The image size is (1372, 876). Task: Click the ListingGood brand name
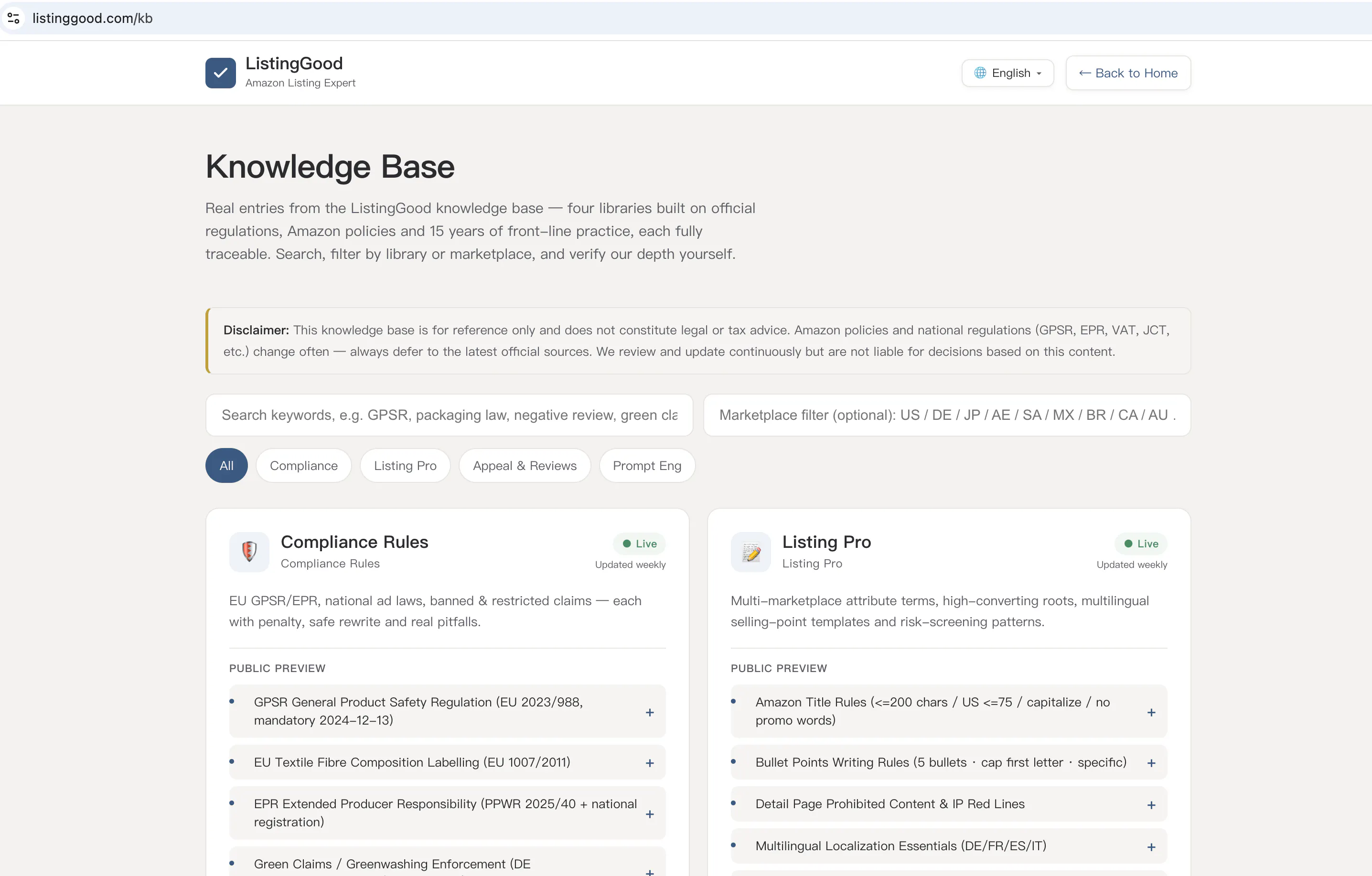[x=294, y=63]
